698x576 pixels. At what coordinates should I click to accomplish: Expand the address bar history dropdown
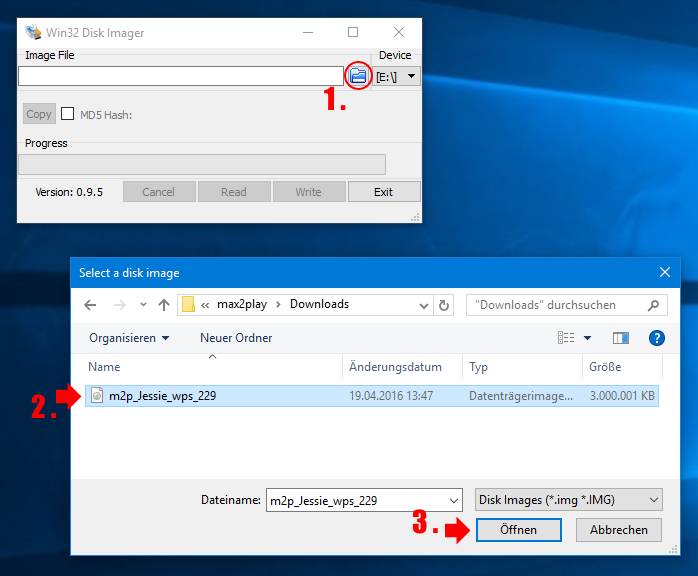pos(424,305)
